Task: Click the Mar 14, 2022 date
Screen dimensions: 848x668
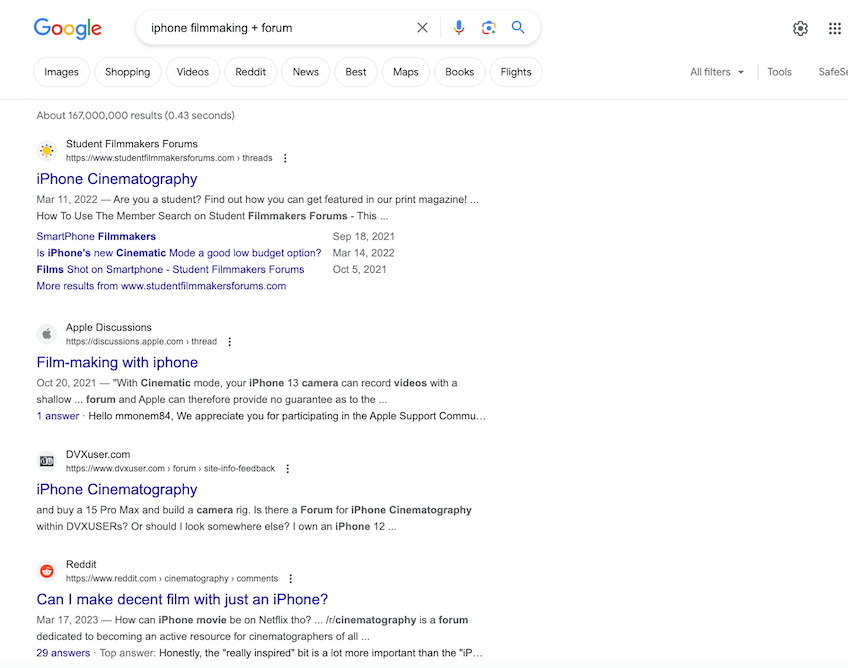Action: (363, 253)
